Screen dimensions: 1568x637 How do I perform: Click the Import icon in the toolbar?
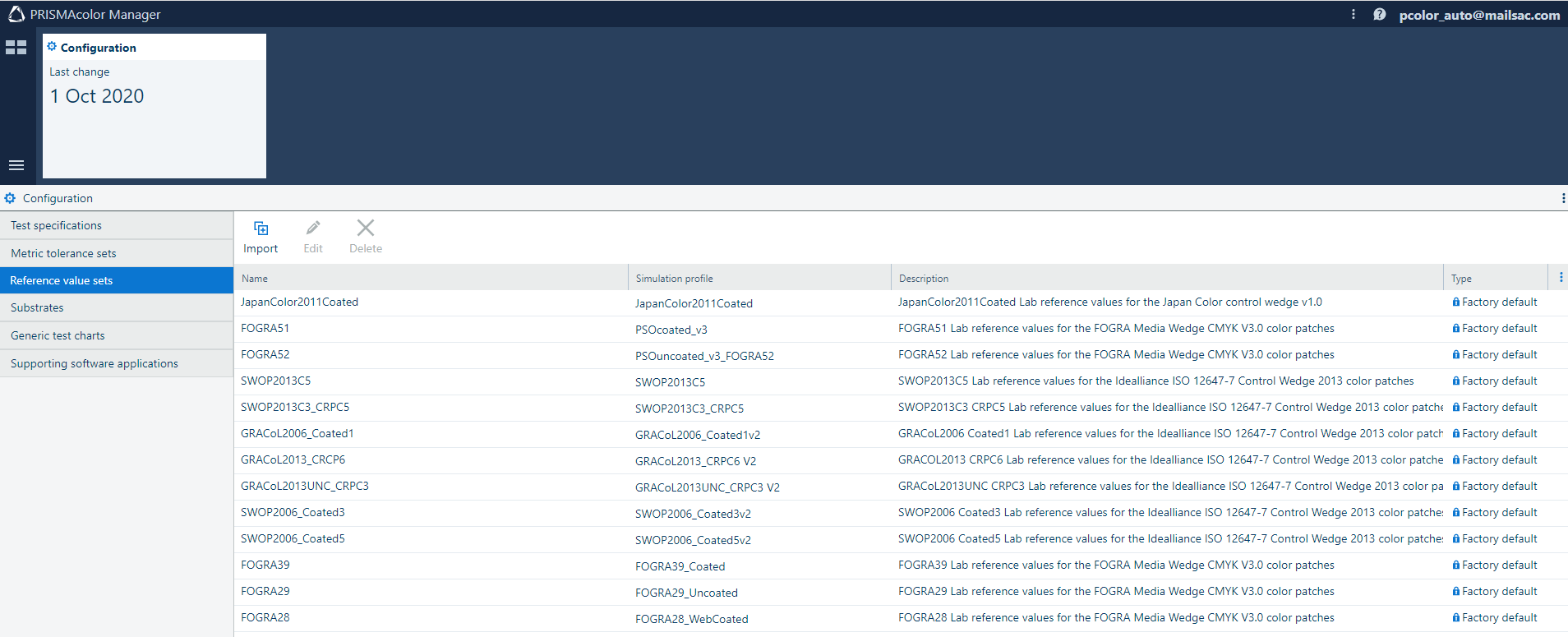pos(261,228)
